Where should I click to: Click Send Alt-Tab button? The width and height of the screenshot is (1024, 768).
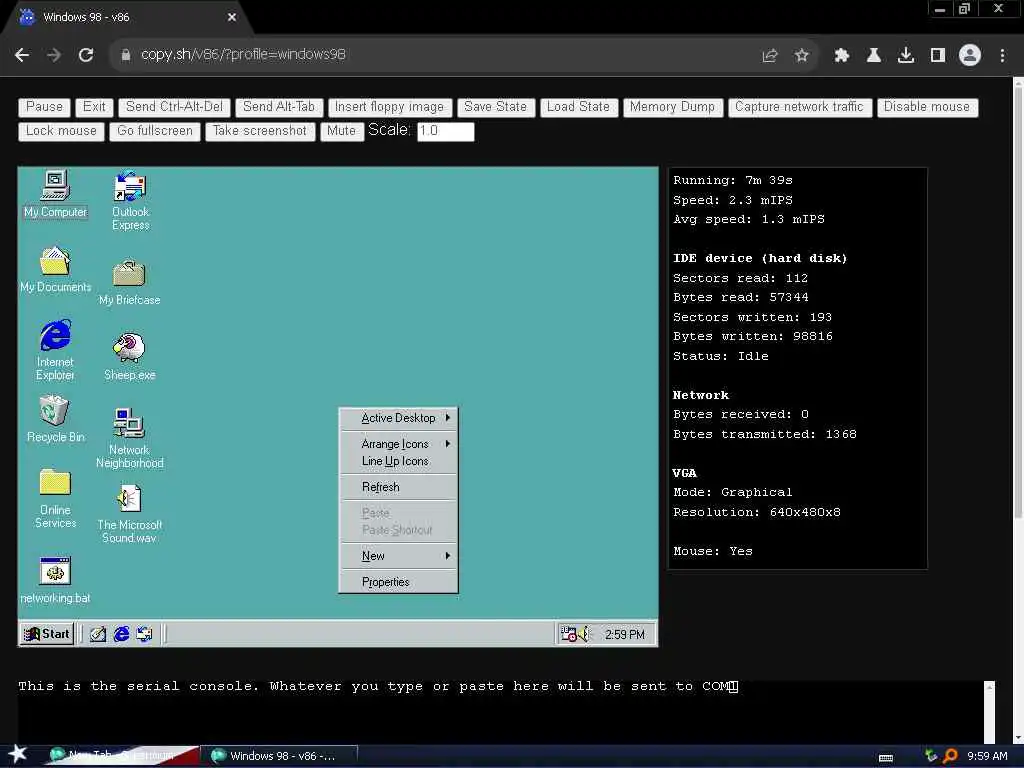tap(279, 107)
